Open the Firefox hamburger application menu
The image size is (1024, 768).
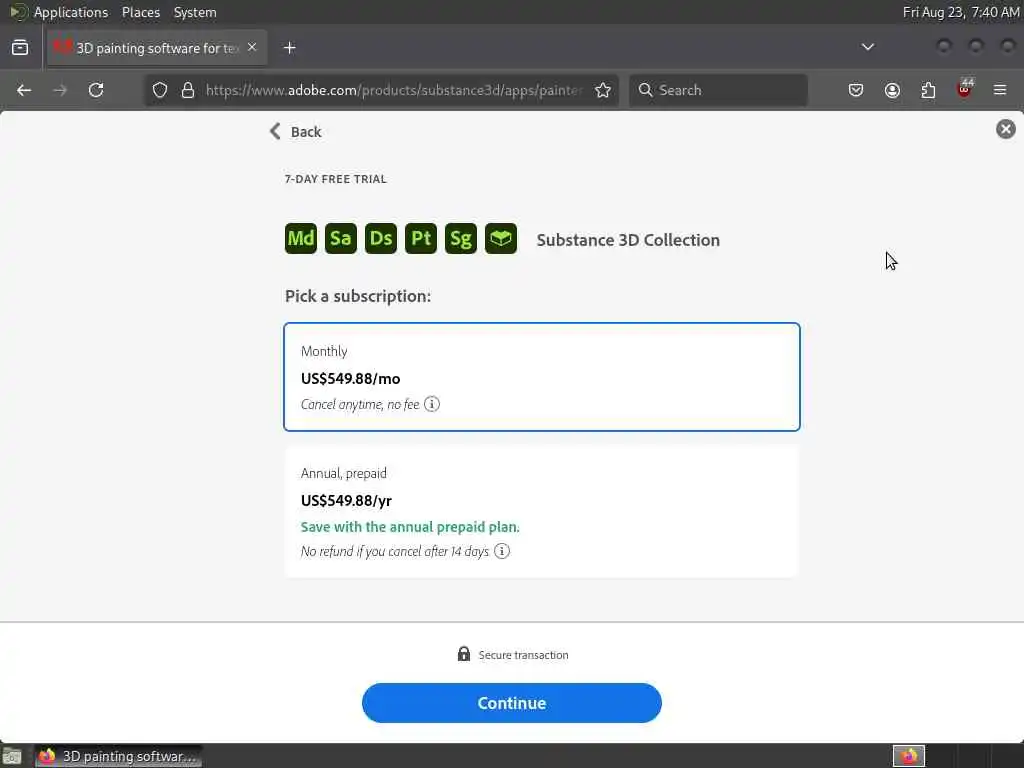(1000, 90)
